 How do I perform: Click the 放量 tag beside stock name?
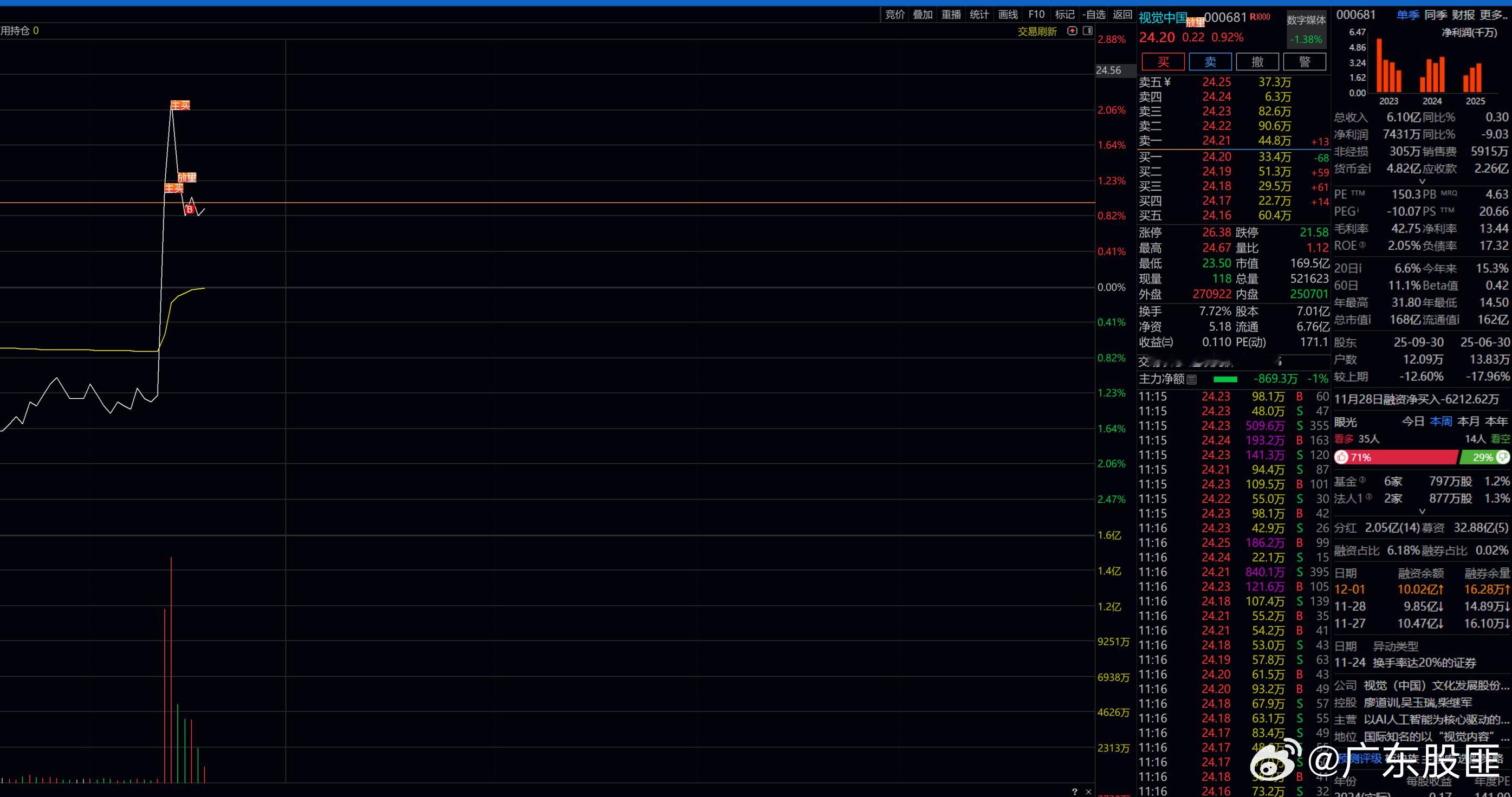pos(1195,23)
